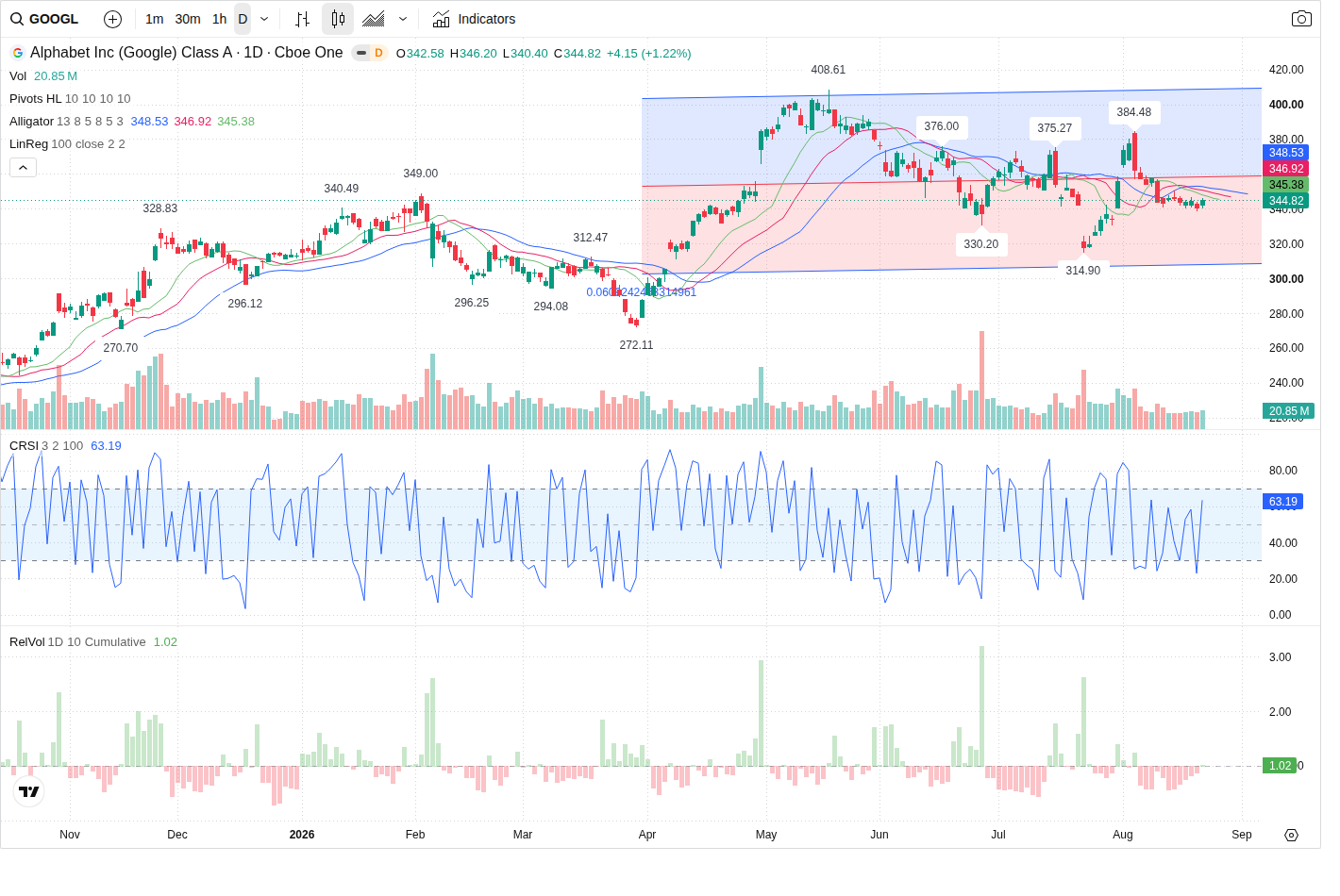Click the Nov label on the time axis
Viewport: 1340px width, 896px height.
pos(70,835)
